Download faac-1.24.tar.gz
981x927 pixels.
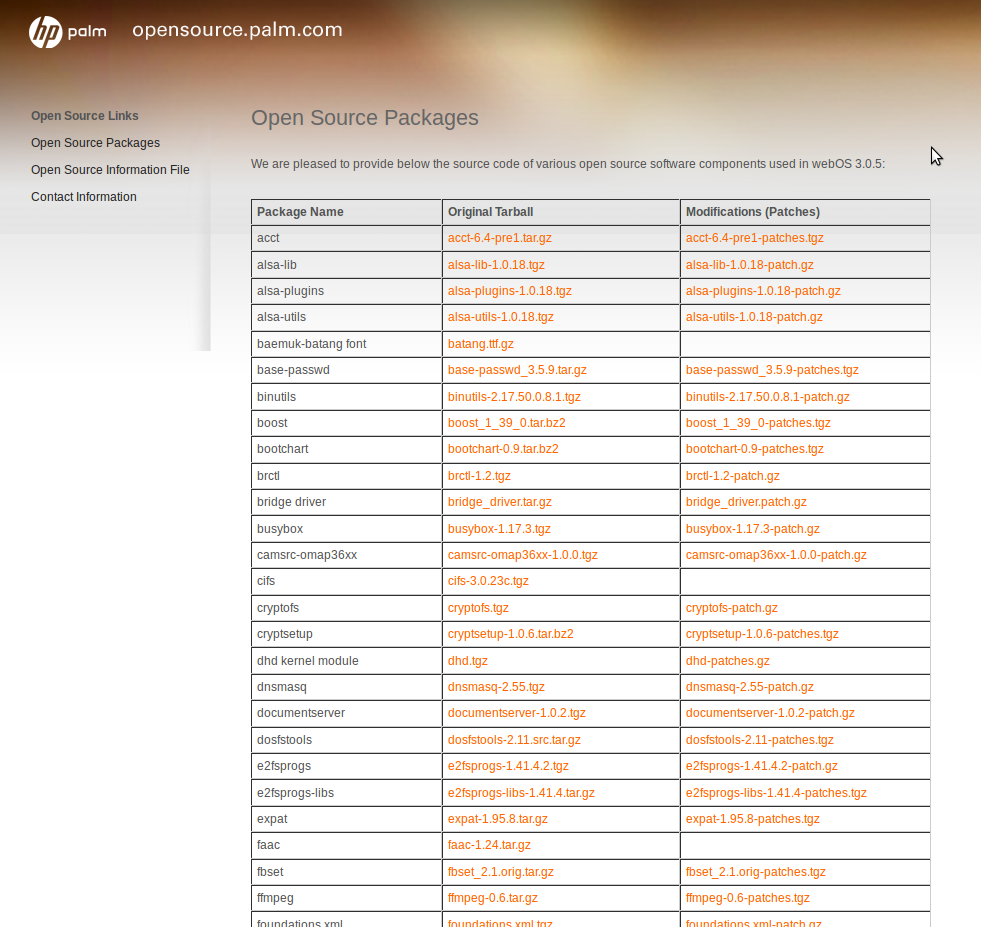point(489,844)
